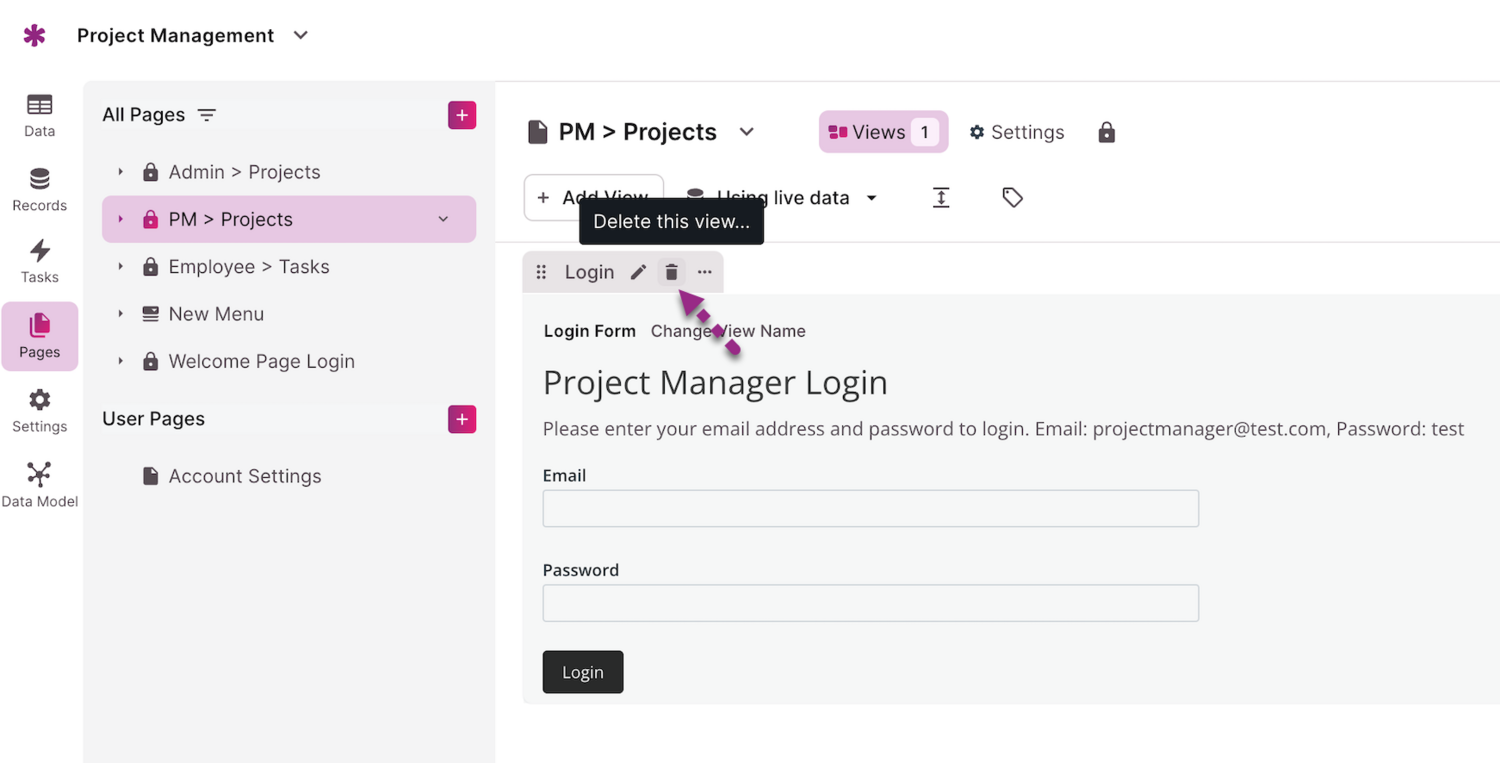Open the three-dot menu for Login view
Image resolution: width=1500 pixels, height=763 pixels.
705,272
